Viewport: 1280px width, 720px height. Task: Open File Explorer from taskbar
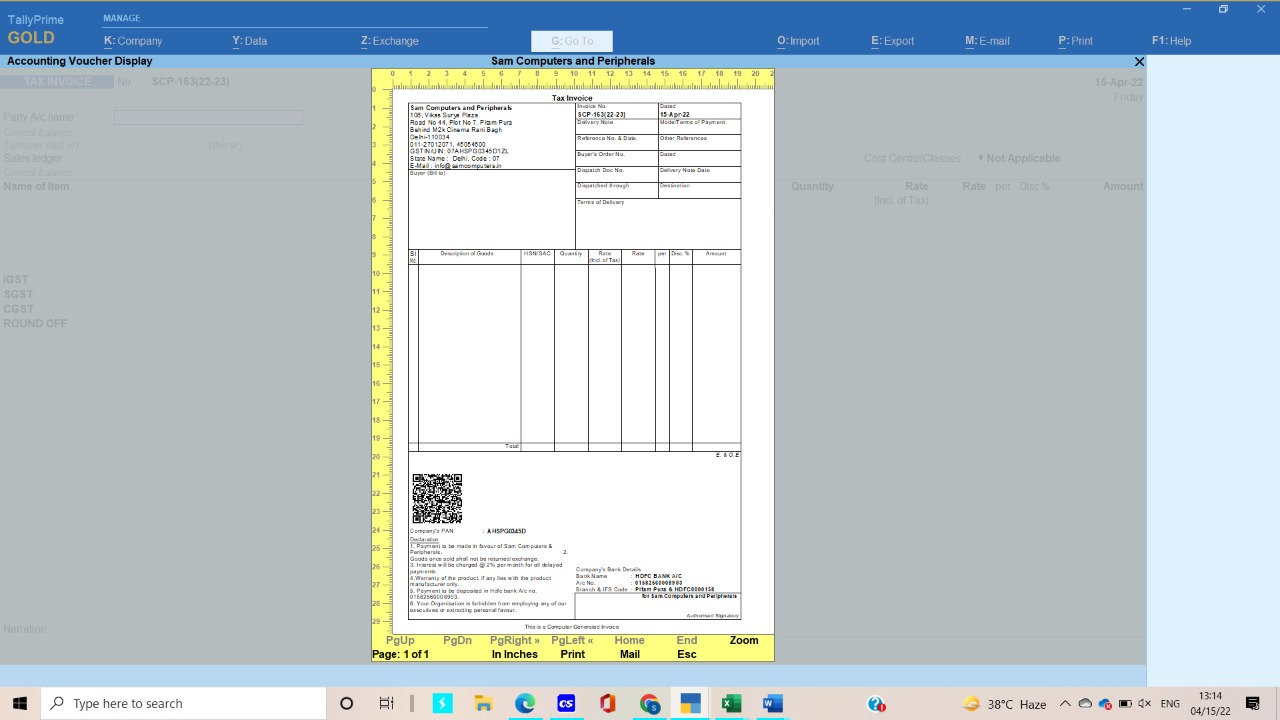click(x=483, y=703)
